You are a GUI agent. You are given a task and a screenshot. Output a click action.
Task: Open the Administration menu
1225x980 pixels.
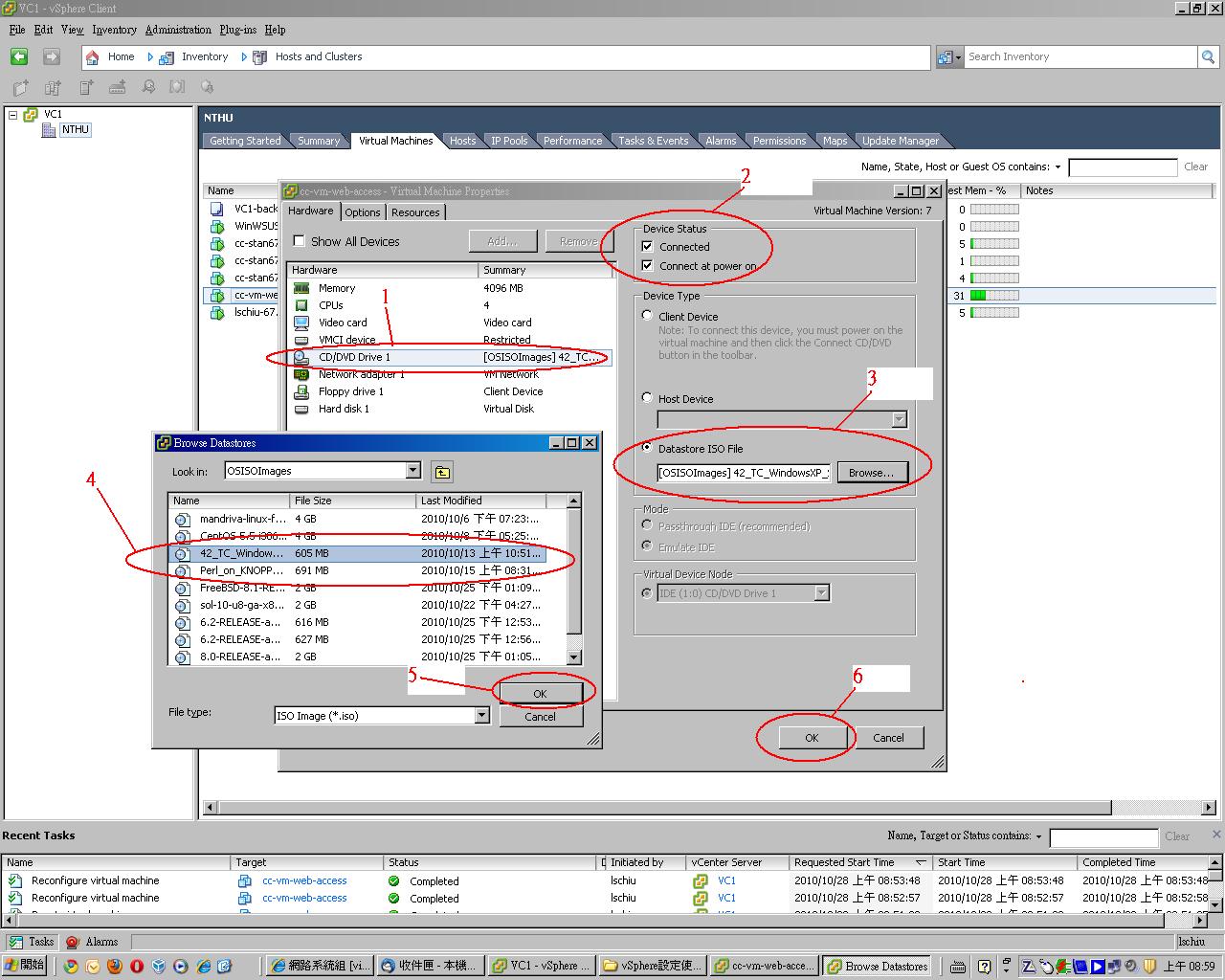[178, 30]
